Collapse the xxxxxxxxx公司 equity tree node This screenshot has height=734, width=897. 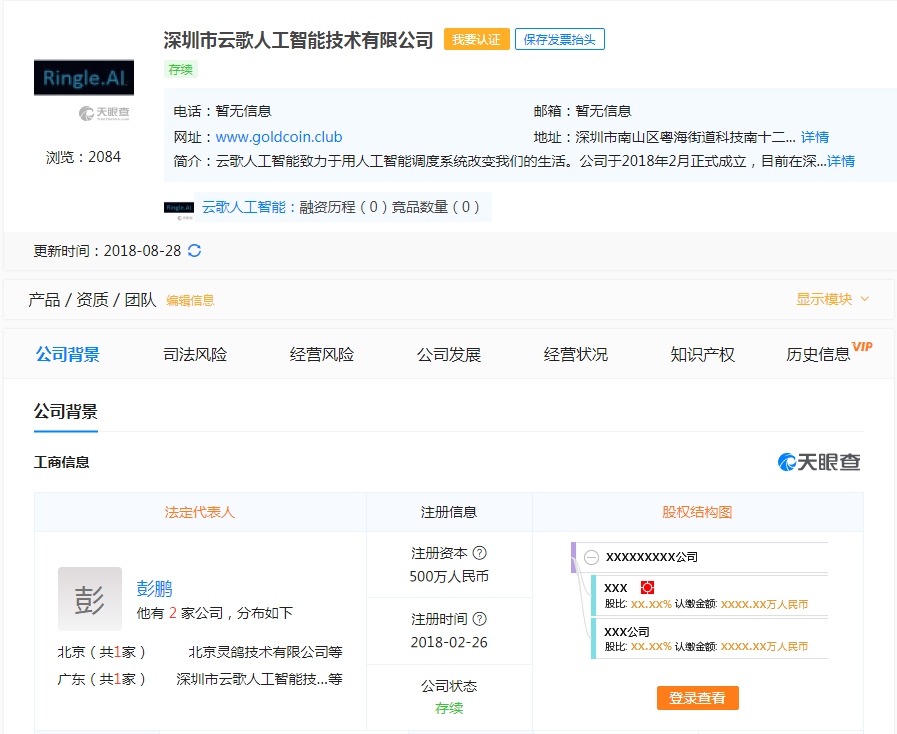(592, 557)
